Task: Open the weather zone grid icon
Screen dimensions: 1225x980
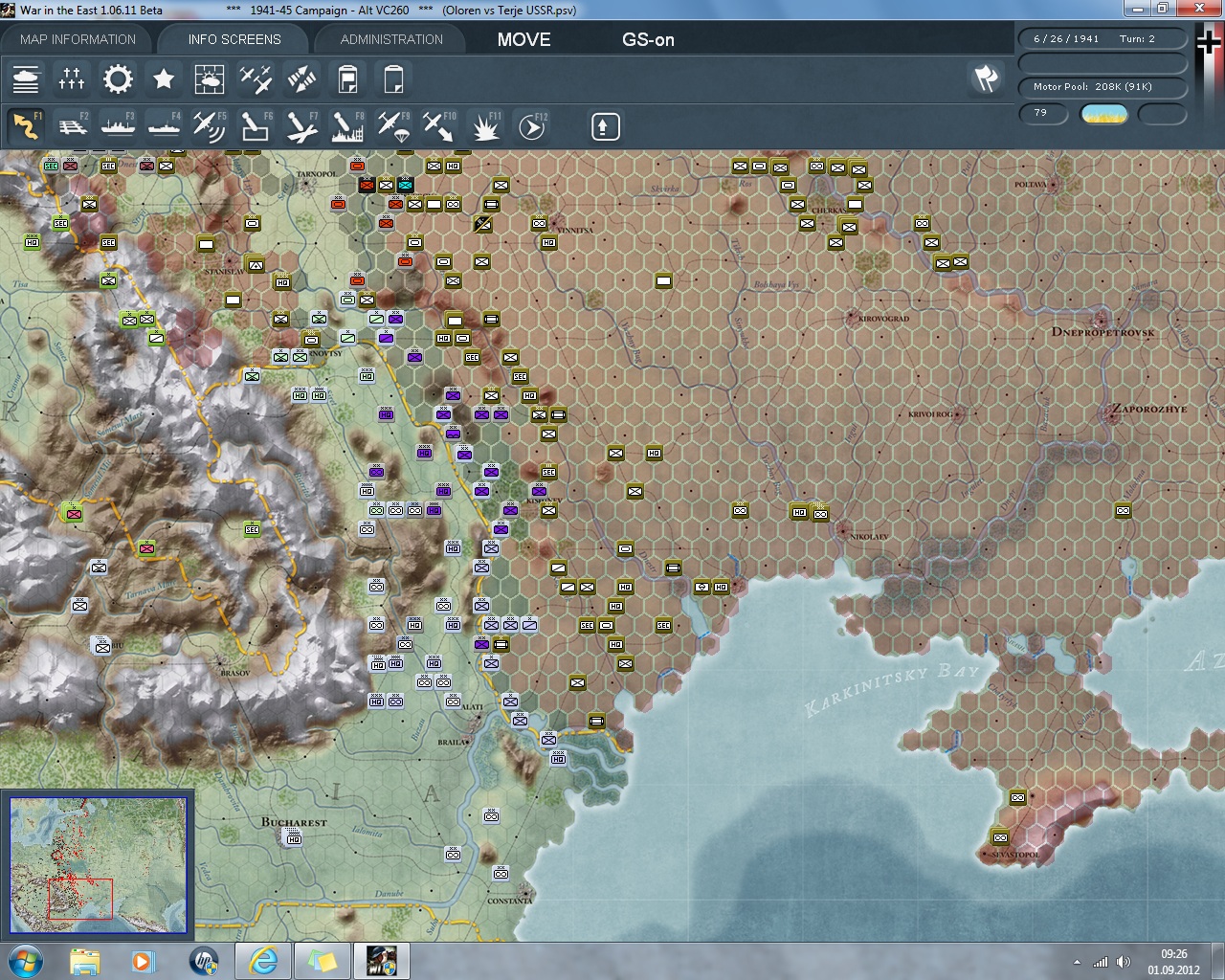Action: 210,78
